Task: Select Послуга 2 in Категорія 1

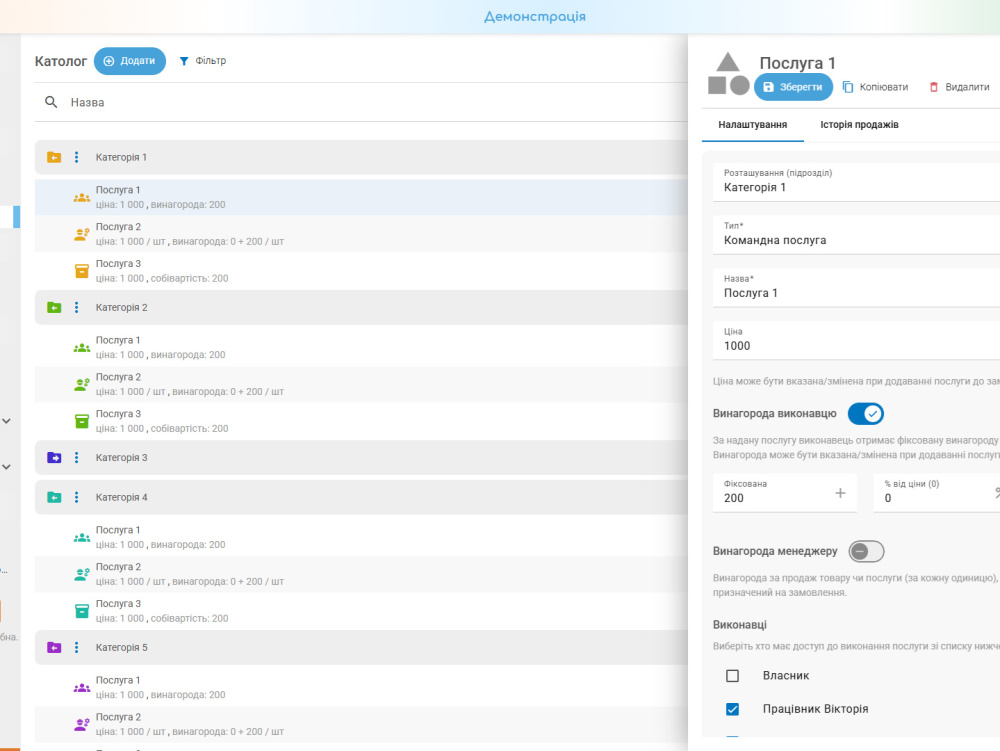Action: coord(361,234)
